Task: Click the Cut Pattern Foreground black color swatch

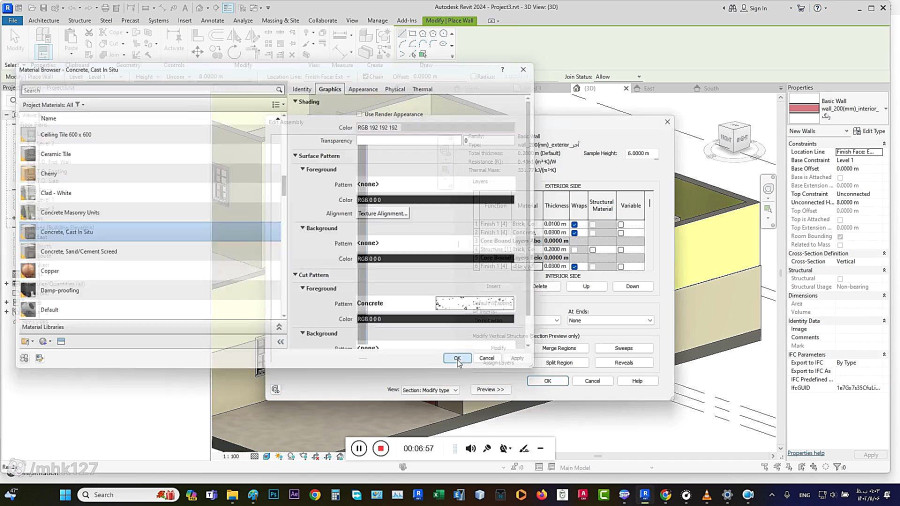Action: tap(436, 319)
